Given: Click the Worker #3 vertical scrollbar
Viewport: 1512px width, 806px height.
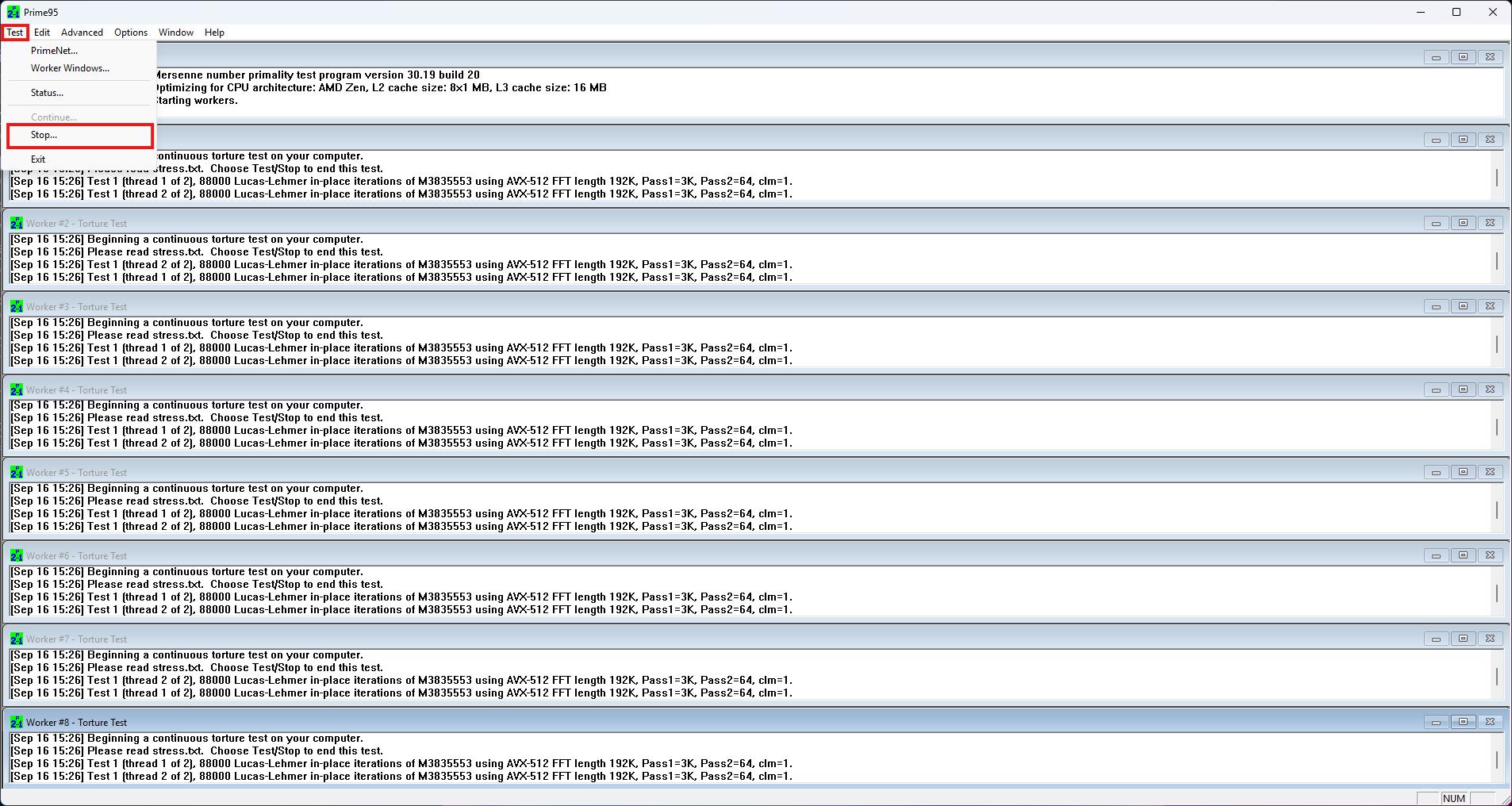Looking at the screenshot, I should tap(1497, 344).
